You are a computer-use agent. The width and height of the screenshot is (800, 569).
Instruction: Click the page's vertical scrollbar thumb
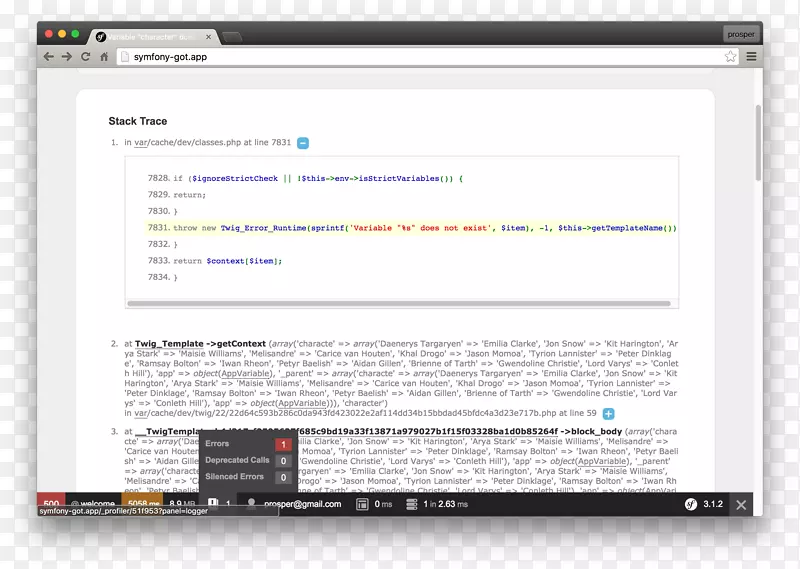[758, 143]
